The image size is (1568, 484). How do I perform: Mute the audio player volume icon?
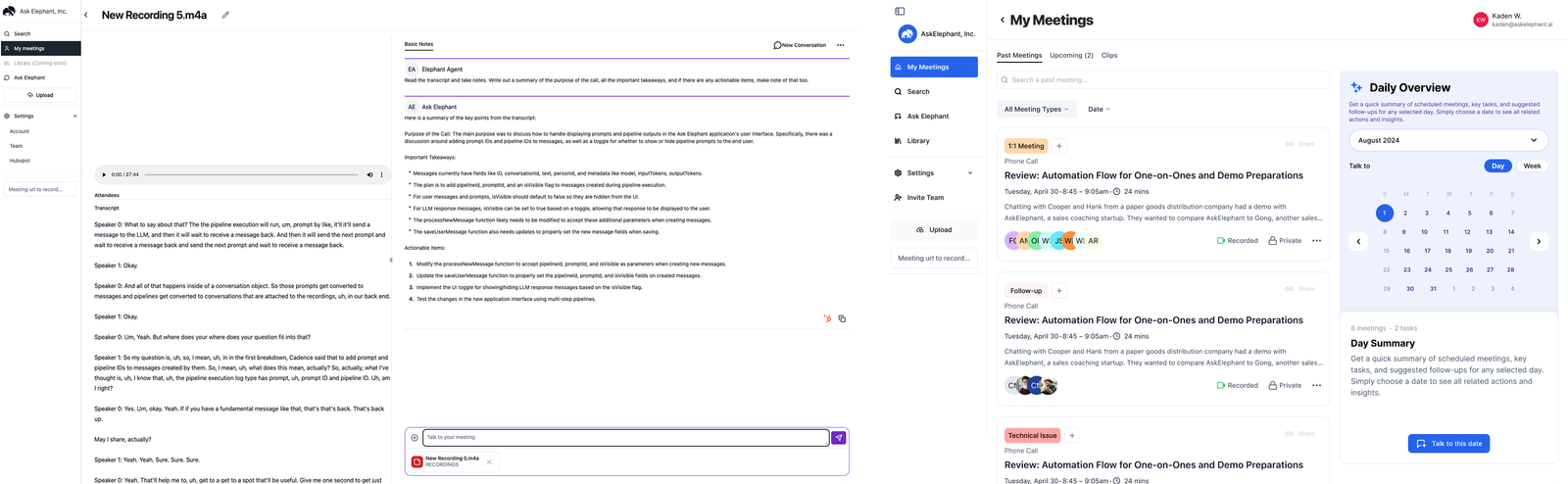pyautogui.click(x=369, y=174)
